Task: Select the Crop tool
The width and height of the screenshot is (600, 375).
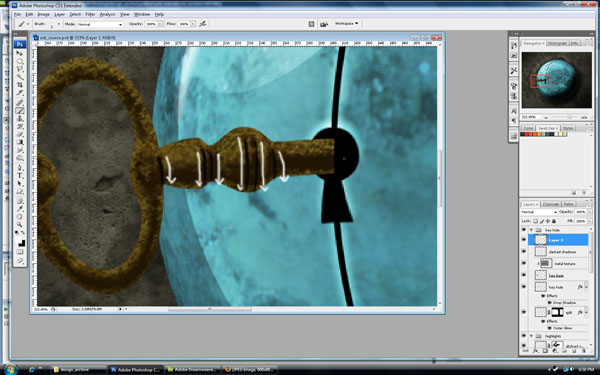Action: pos(20,85)
